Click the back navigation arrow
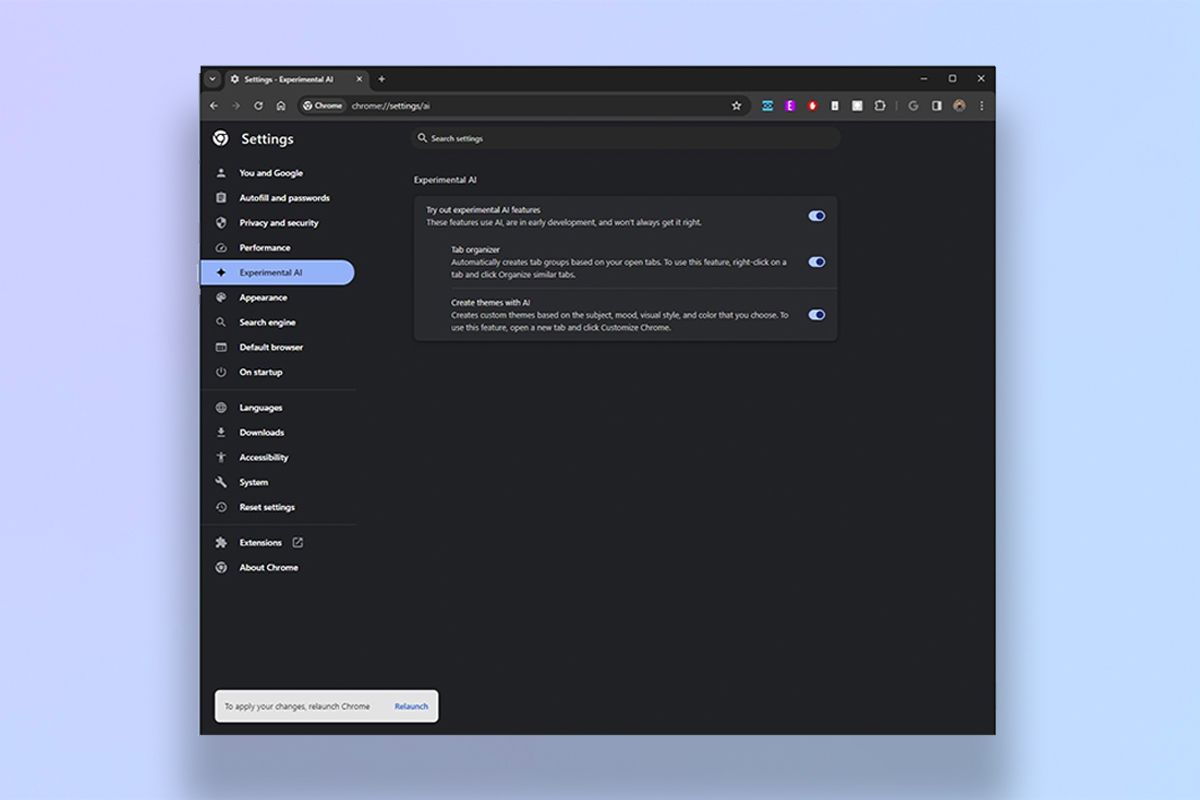This screenshot has width=1200, height=800. [214, 105]
